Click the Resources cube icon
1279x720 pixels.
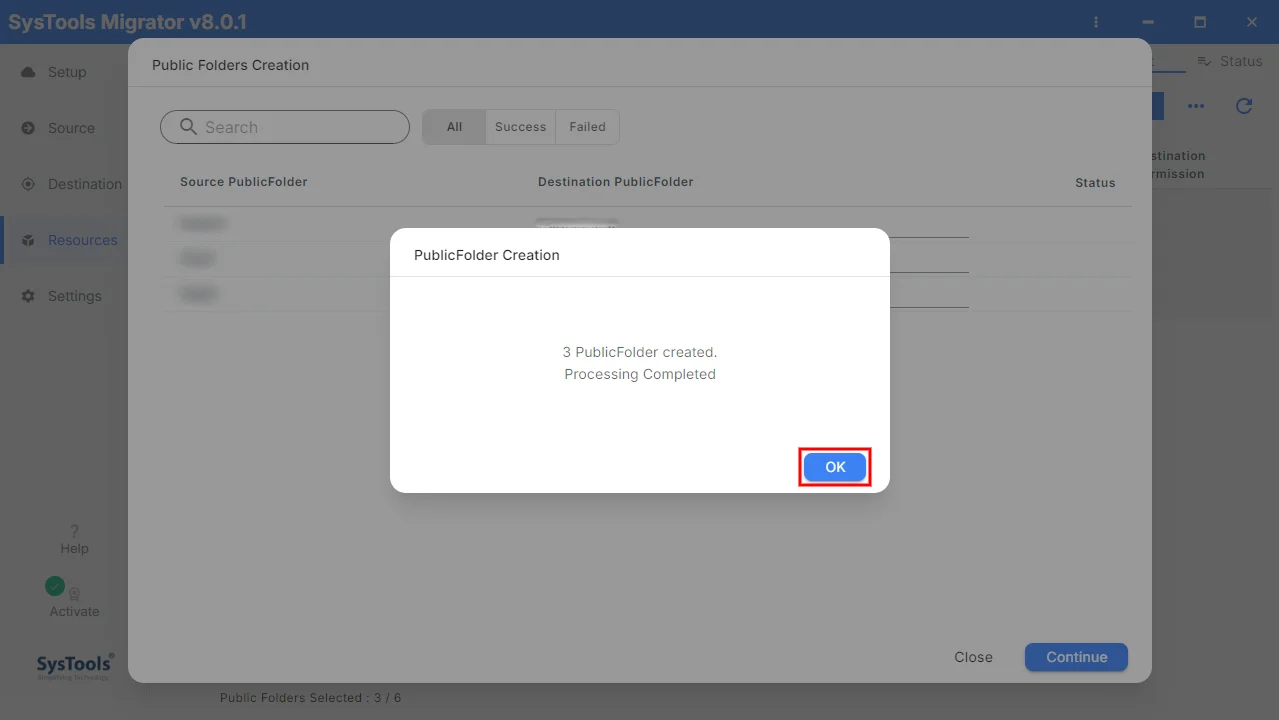click(x=28, y=240)
